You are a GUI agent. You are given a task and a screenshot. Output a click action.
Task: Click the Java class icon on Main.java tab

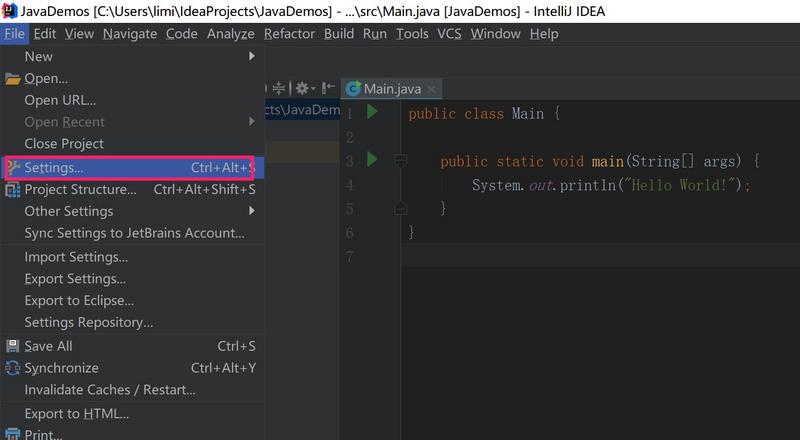coord(353,89)
